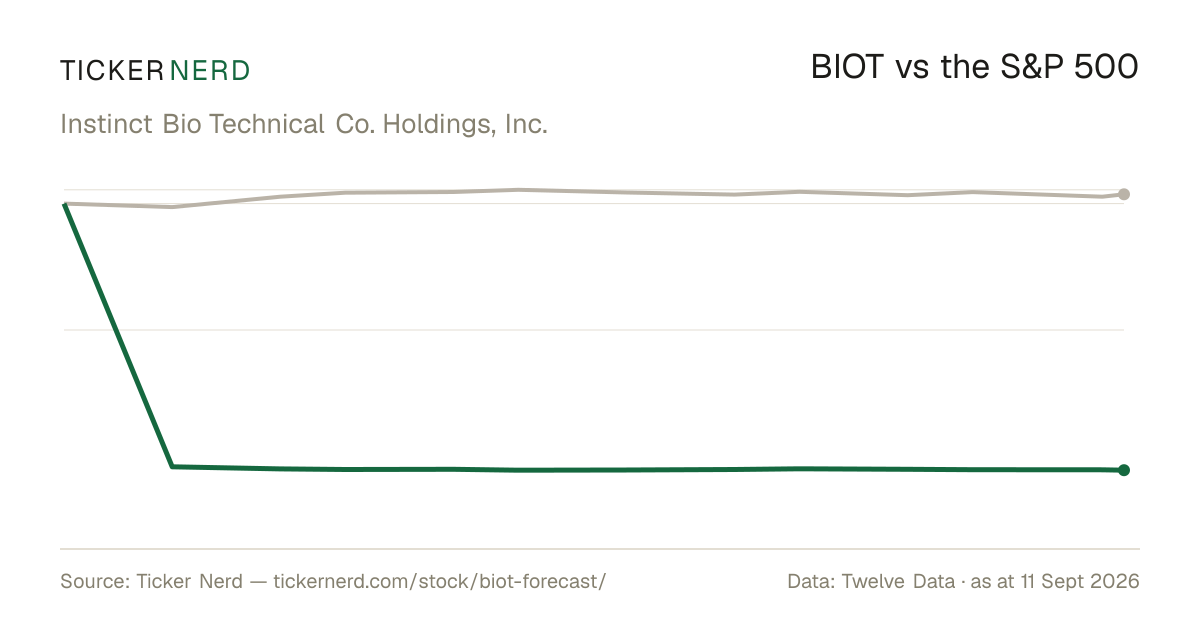Click the elbow where BIOT line bottoms out
This screenshot has width=1200, height=630.
tap(173, 466)
